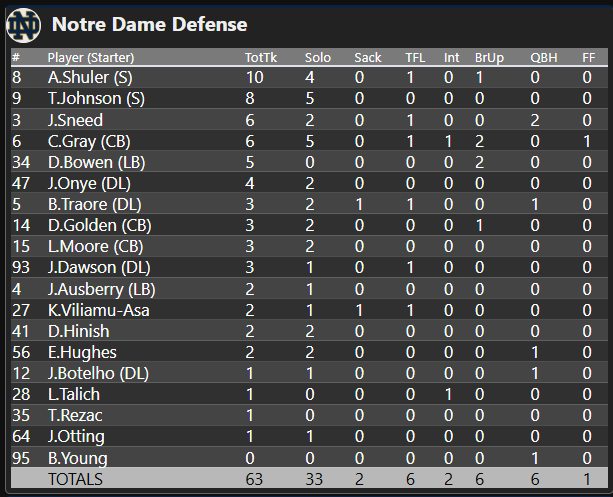
Task: Click the TFL column header
Action: pyautogui.click(x=414, y=57)
